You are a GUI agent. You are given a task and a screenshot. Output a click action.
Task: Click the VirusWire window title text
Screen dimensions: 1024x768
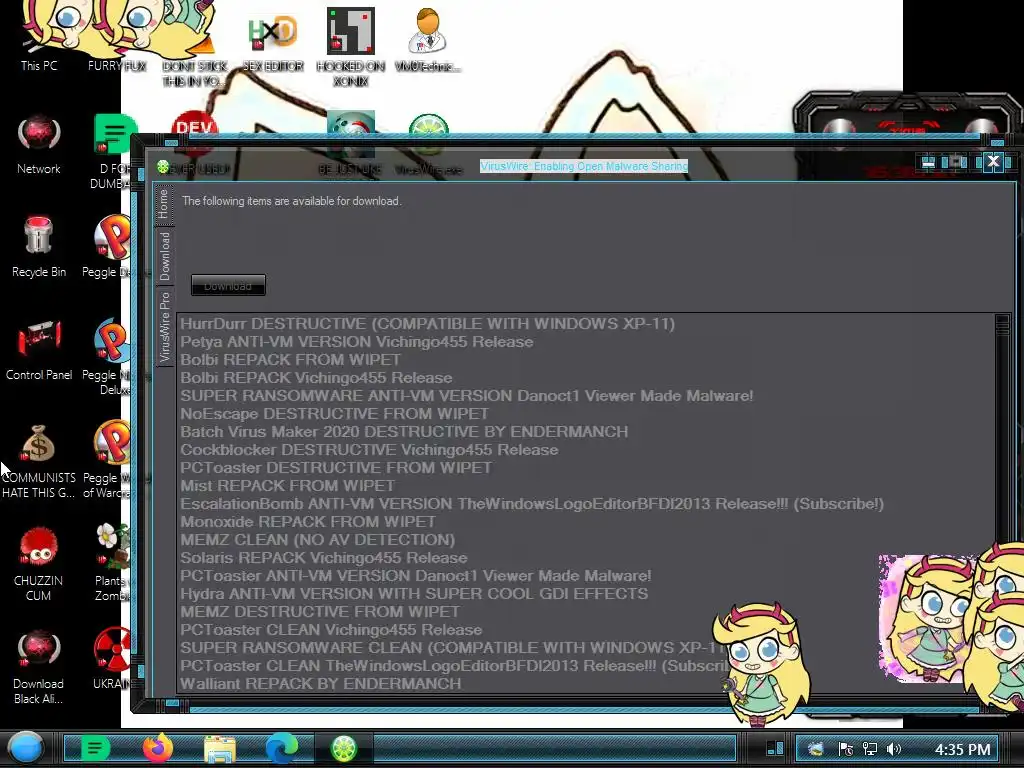click(584, 166)
